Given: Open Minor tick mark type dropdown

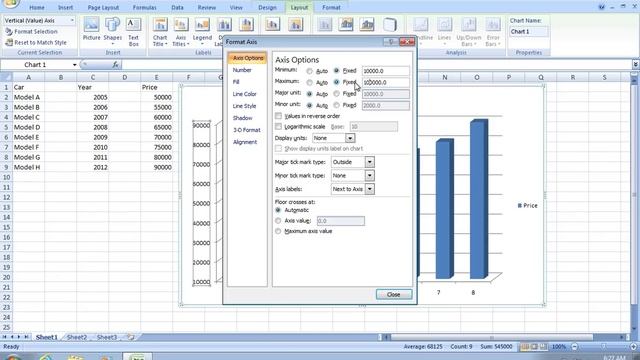Looking at the screenshot, I should click(369, 176).
